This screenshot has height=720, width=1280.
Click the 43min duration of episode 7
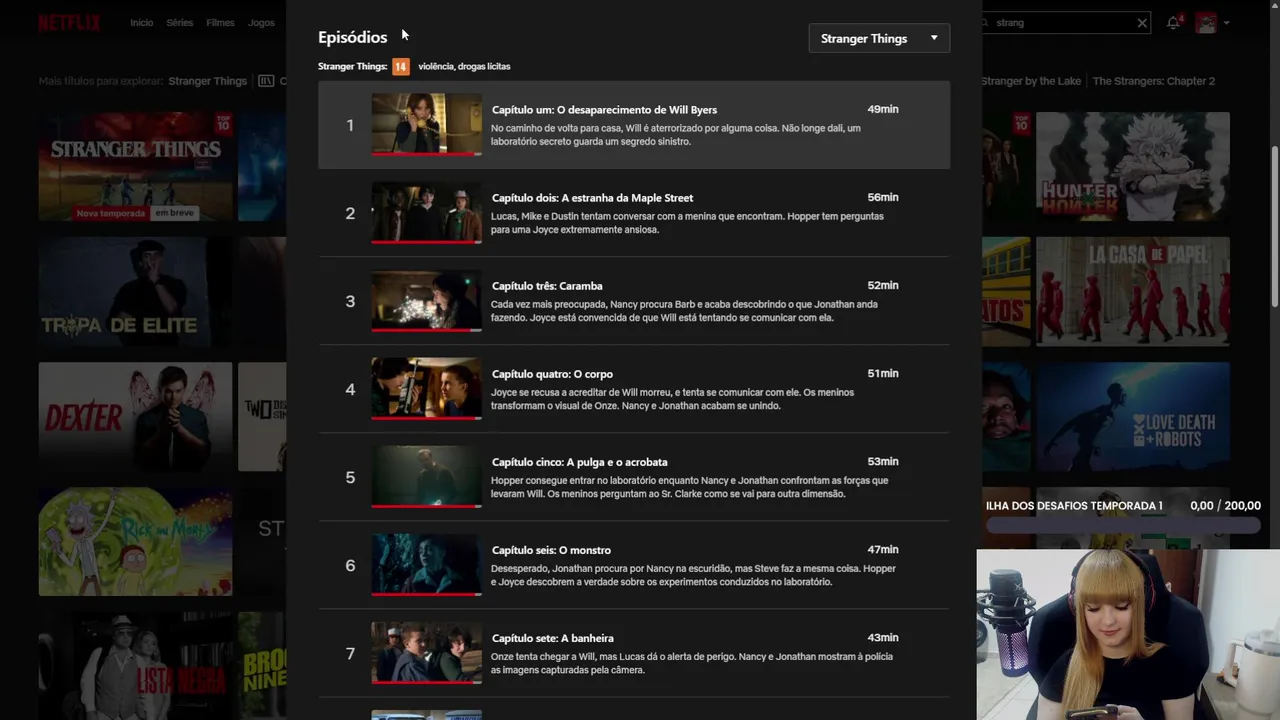[883, 637]
